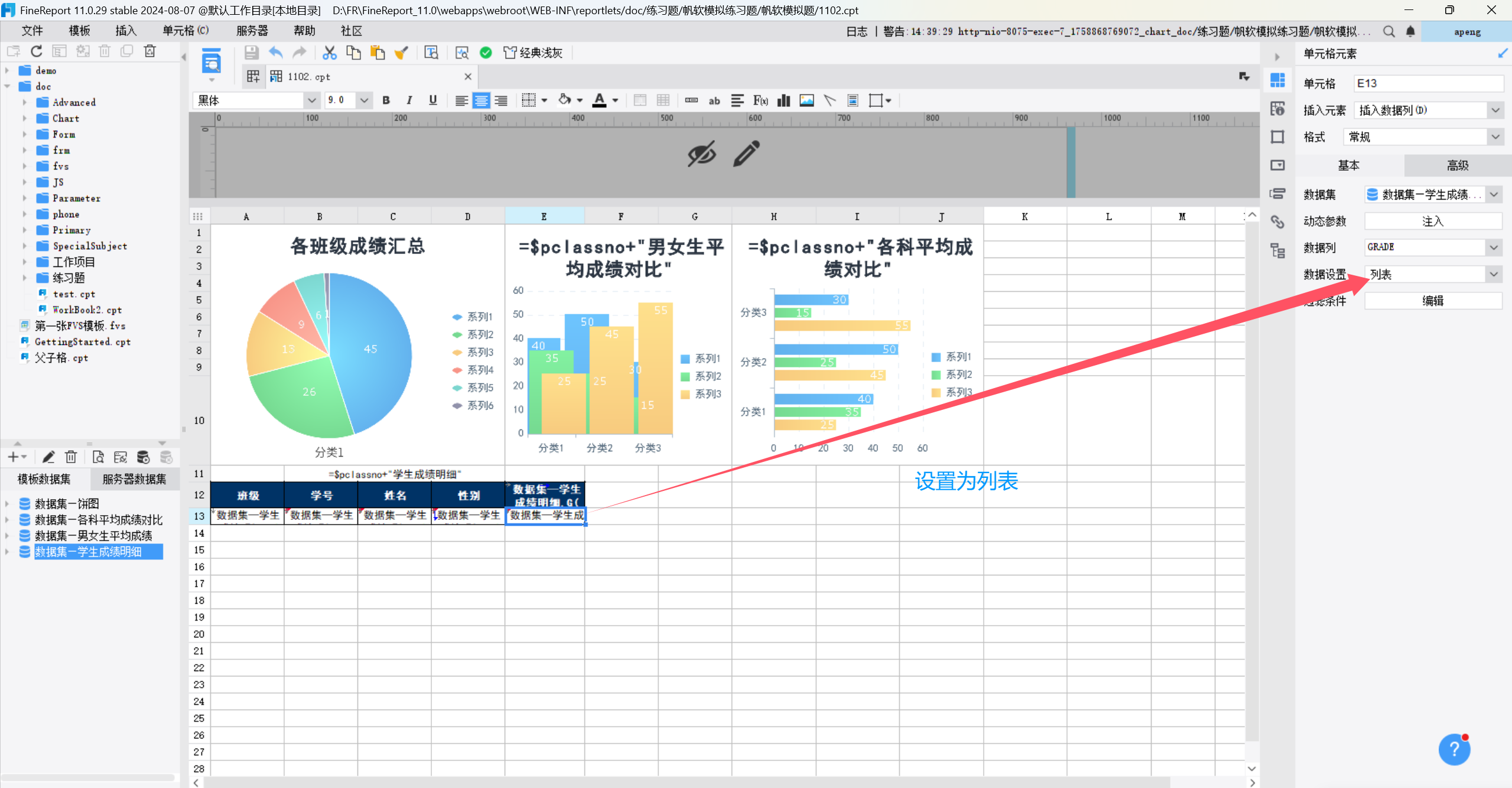Expand the Chart folder in tree
Viewport: 1512px width, 788px height.
pyautogui.click(x=24, y=118)
